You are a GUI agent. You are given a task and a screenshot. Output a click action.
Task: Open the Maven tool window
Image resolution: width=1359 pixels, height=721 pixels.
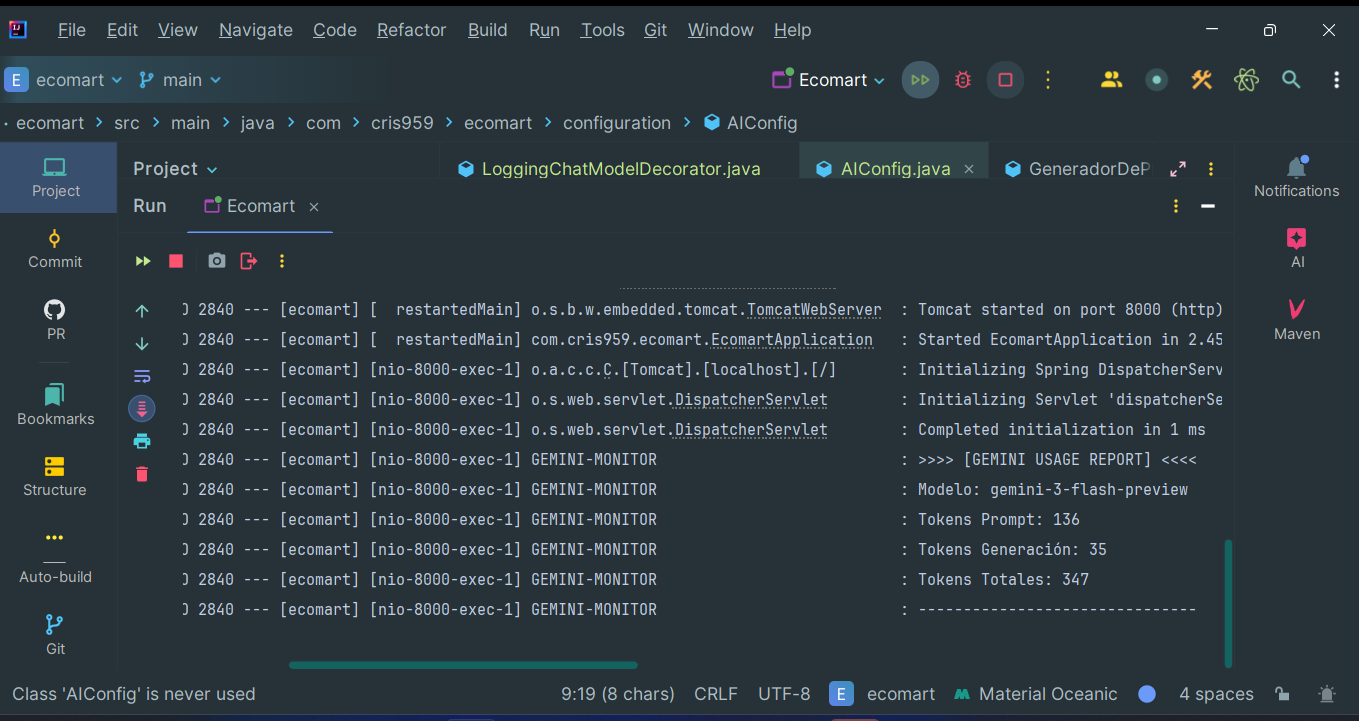pos(1297,319)
